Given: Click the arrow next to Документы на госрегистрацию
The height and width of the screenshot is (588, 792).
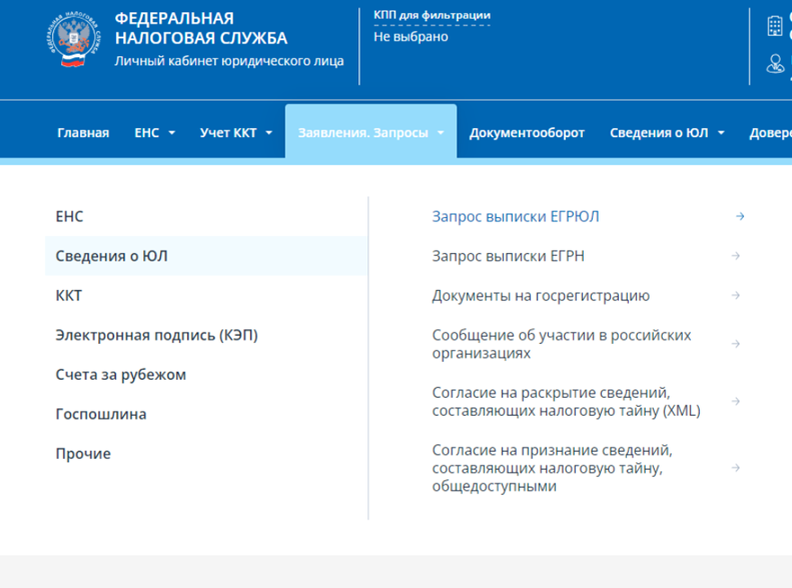Looking at the screenshot, I should coord(736,295).
